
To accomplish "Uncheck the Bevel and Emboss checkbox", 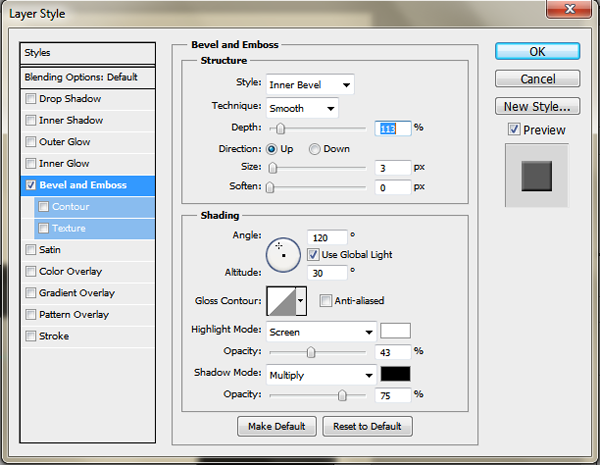I will [x=31, y=185].
